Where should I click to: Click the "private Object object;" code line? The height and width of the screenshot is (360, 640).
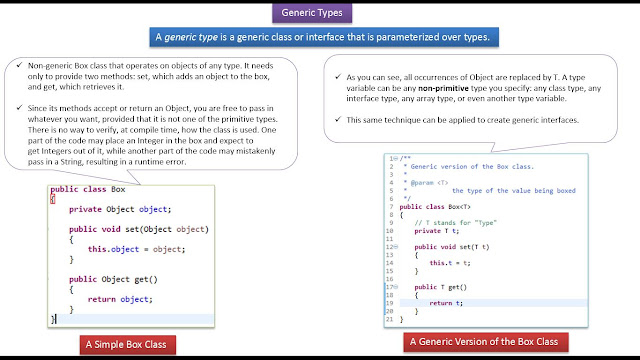[120, 209]
